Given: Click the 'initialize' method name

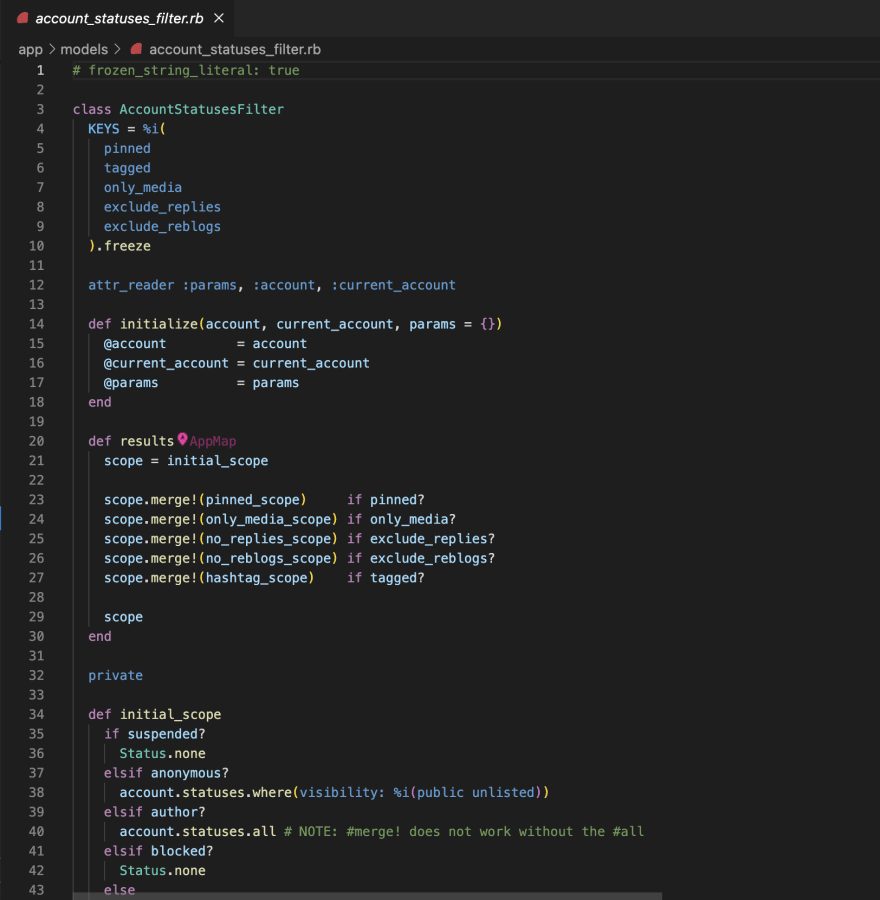Looking at the screenshot, I should 159,324.
